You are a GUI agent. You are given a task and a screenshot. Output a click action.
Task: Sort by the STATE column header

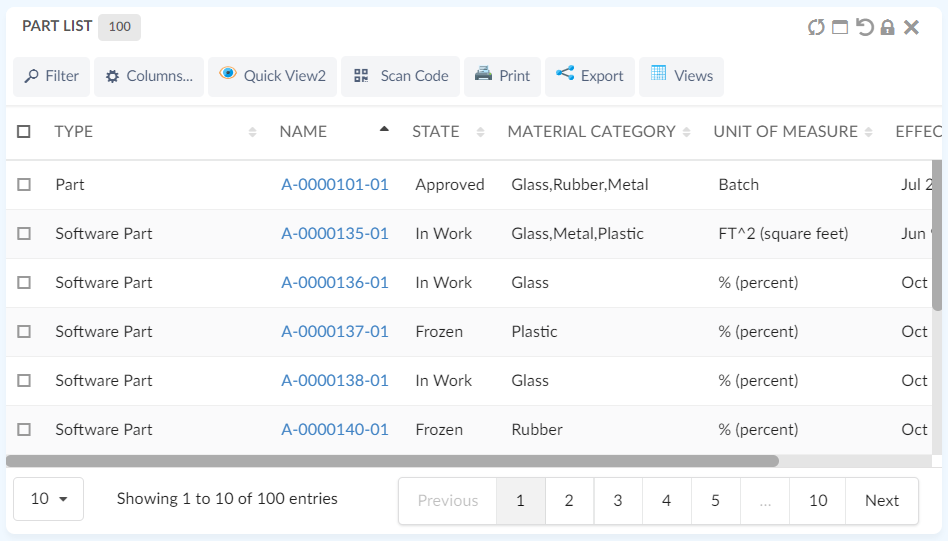(x=436, y=131)
